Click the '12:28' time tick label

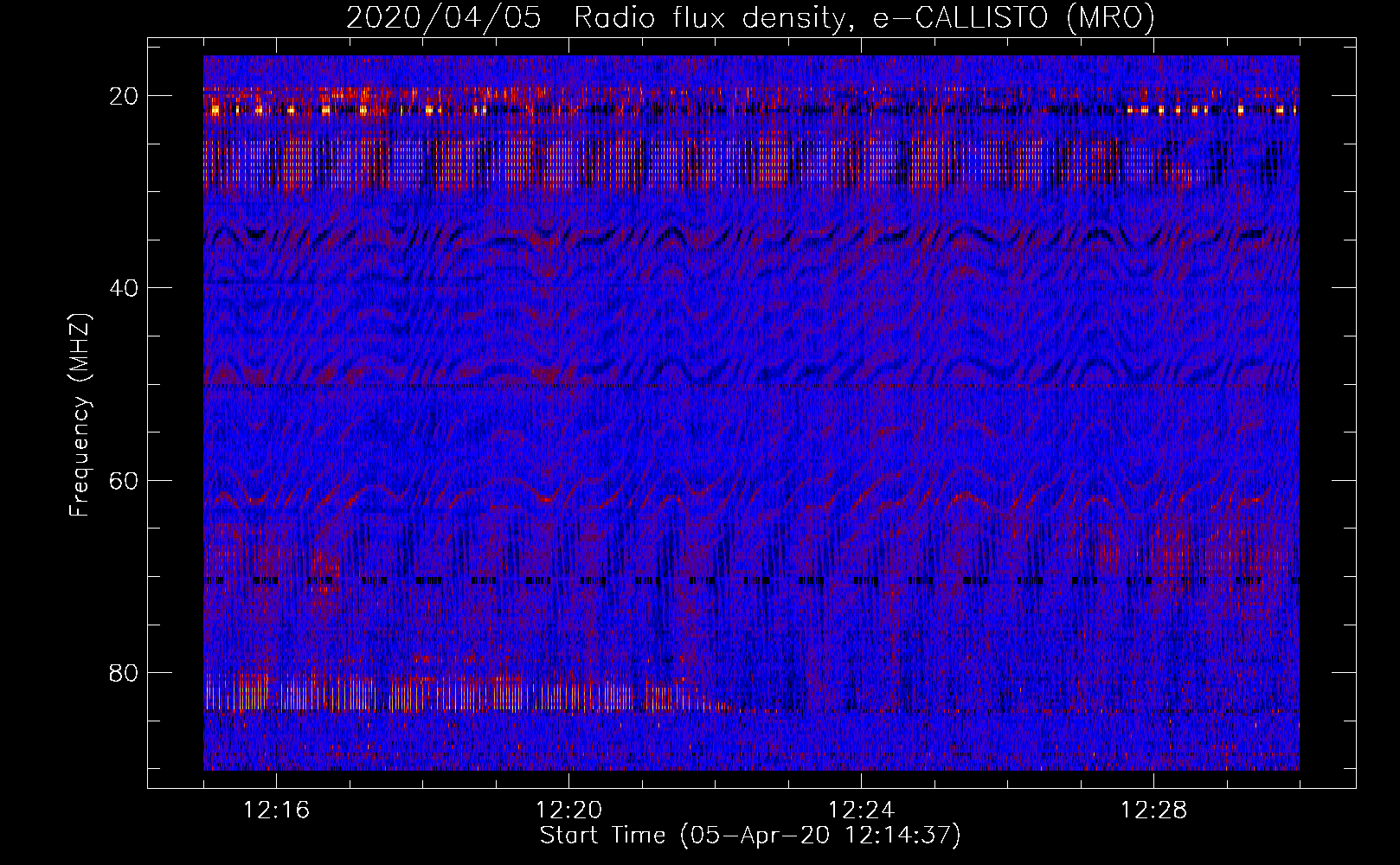point(1153,811)
